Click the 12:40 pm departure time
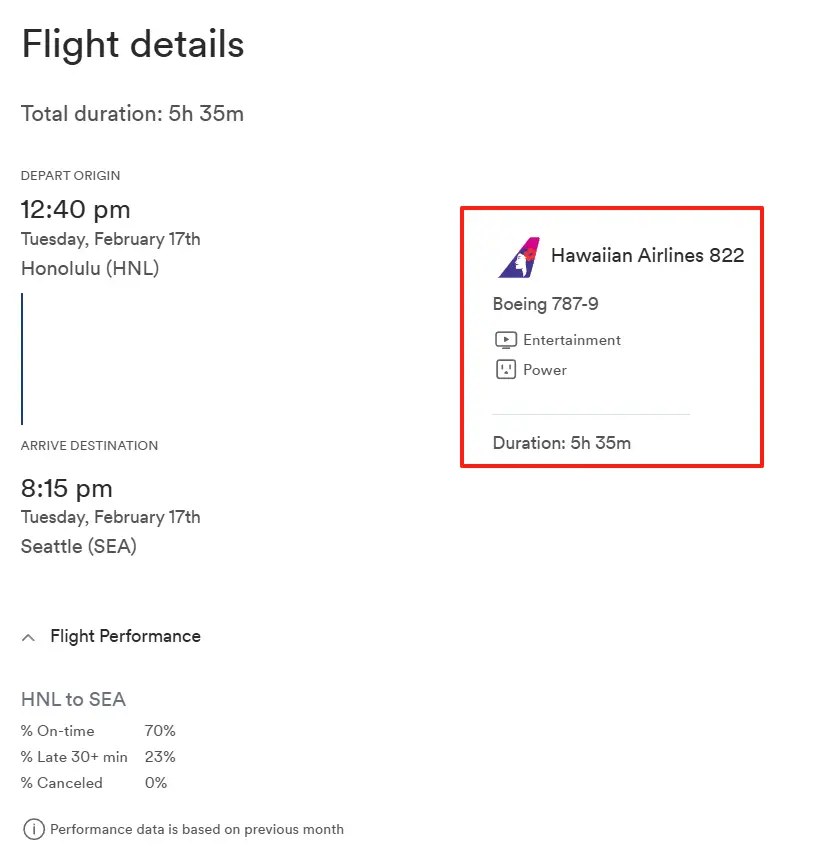The image size is (815, 861). click(76, 210)
